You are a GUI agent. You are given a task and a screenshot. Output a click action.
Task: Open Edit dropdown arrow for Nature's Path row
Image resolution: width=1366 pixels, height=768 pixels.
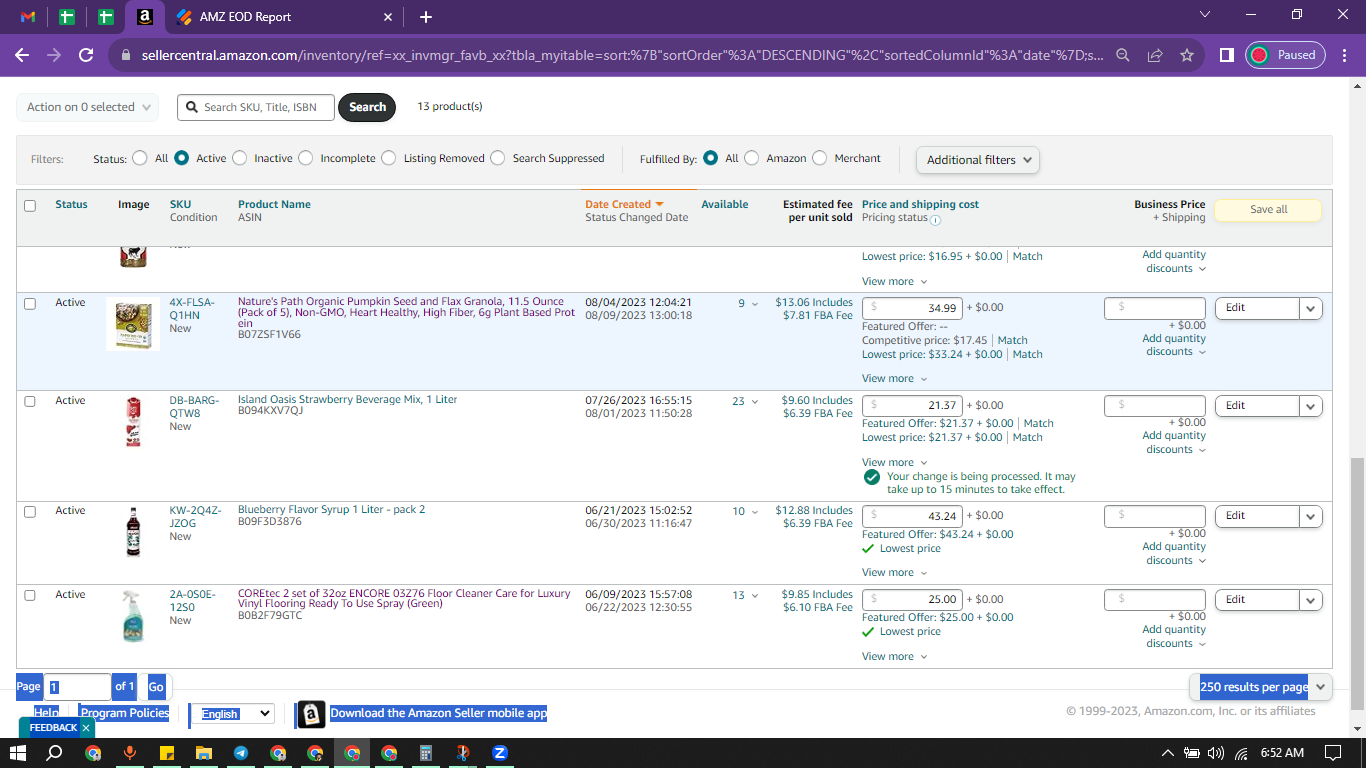click(1311, 308)
